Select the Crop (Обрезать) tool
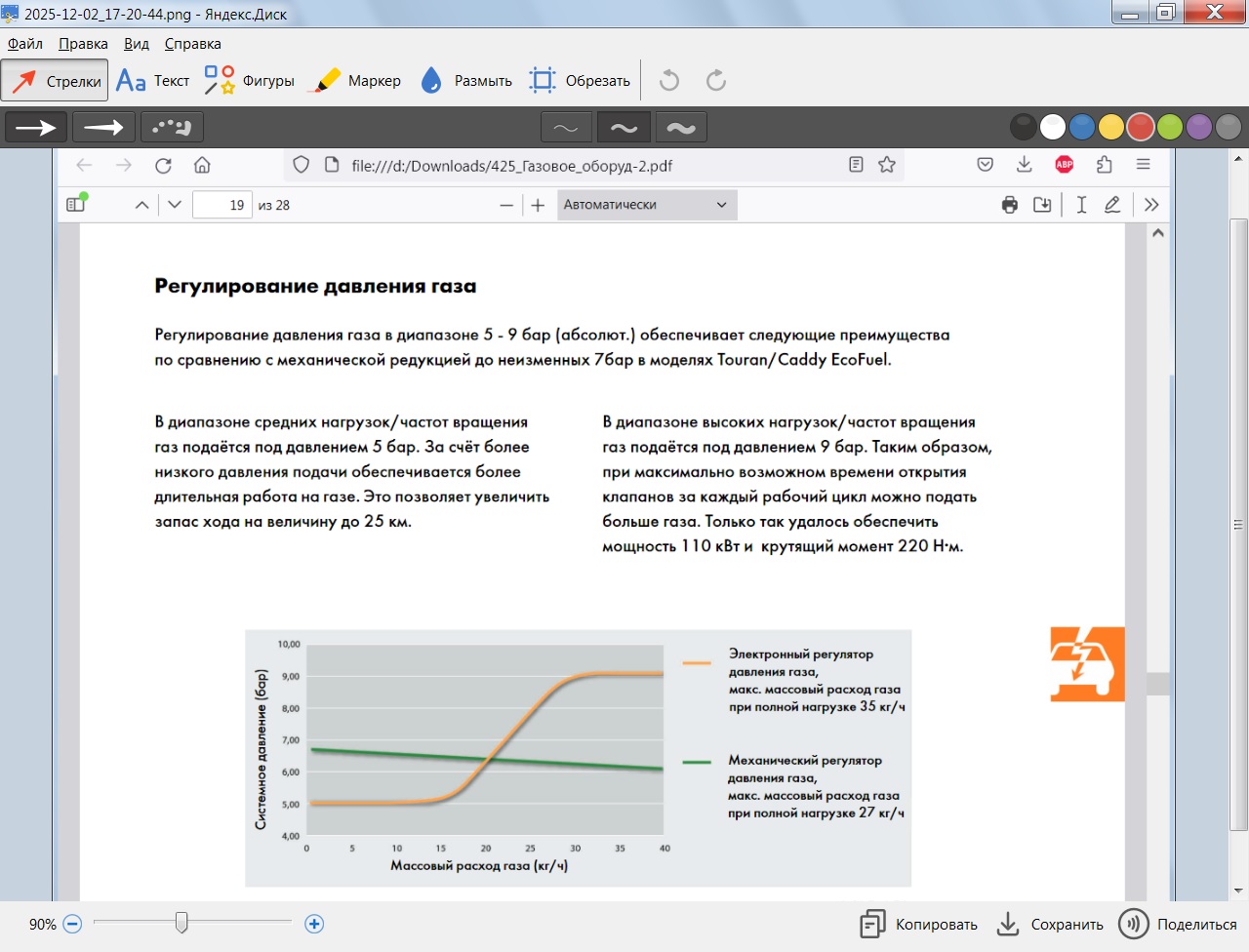Viewport: 1249px width, 952px height. point(580,81)
